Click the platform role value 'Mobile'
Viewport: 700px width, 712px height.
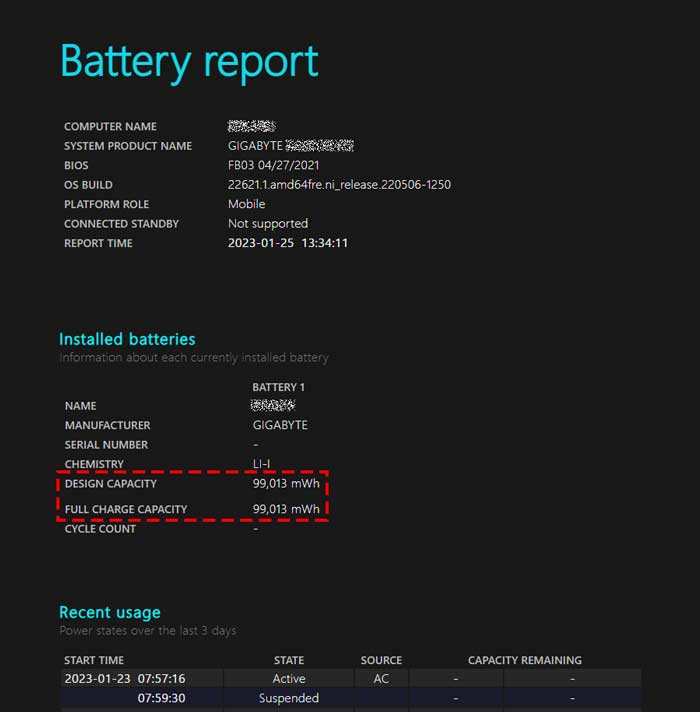[246, 204]
